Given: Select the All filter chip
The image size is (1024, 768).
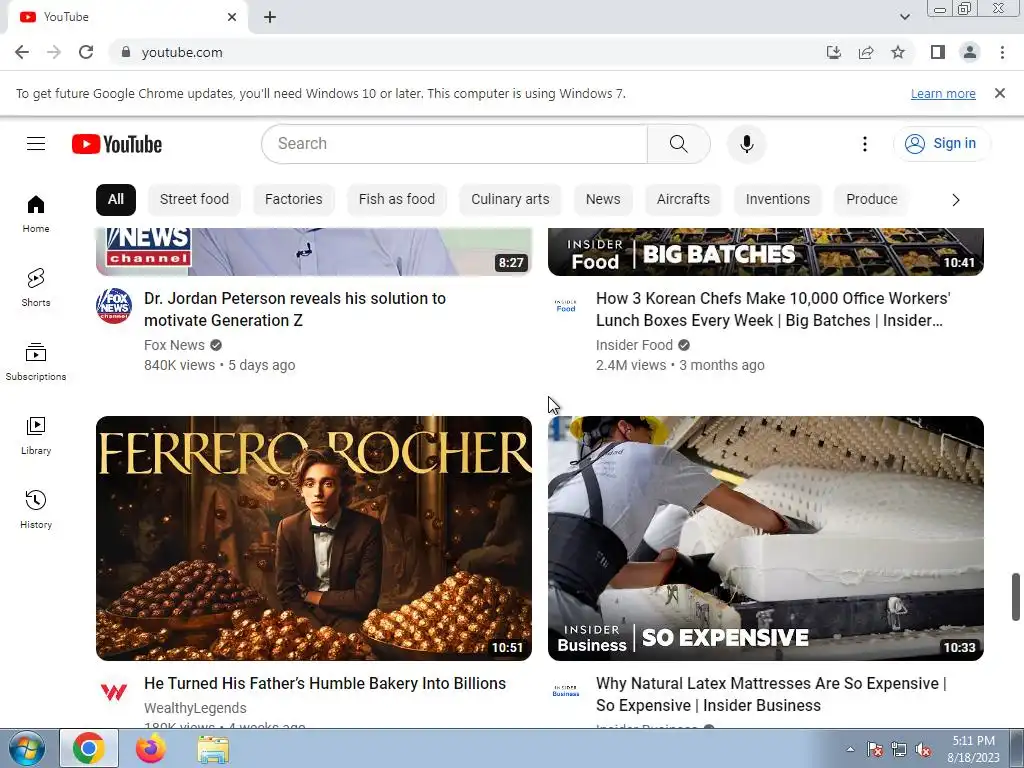Looking at the screenshot, I should [x=116, y=199].
